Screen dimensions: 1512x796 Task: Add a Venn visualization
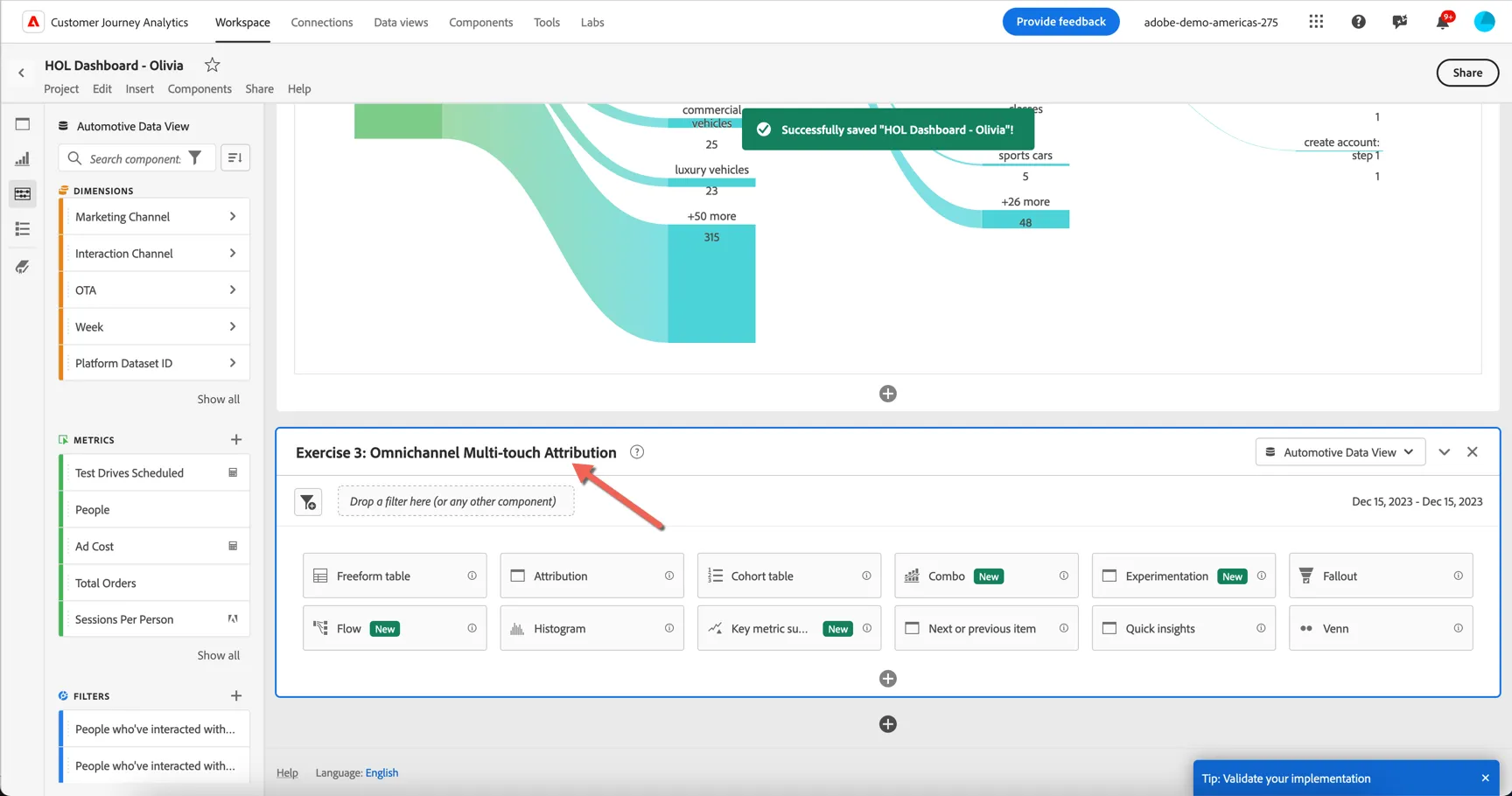(x=1381, y=628)
